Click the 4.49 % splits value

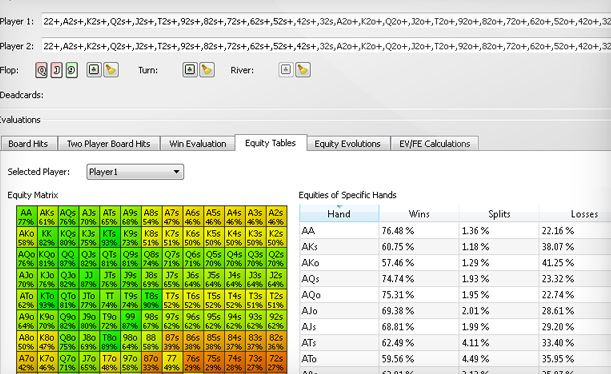pyautogui.click(x=475, y=358)
